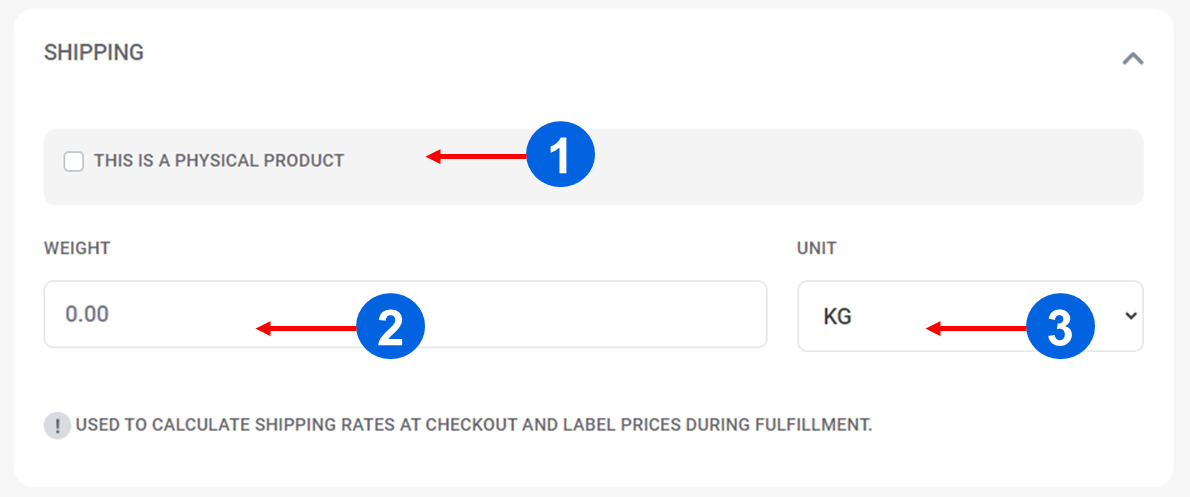This screenshot has height=497, width=1190.
Task: Click the Weight field label
Action: click(77, 248)
